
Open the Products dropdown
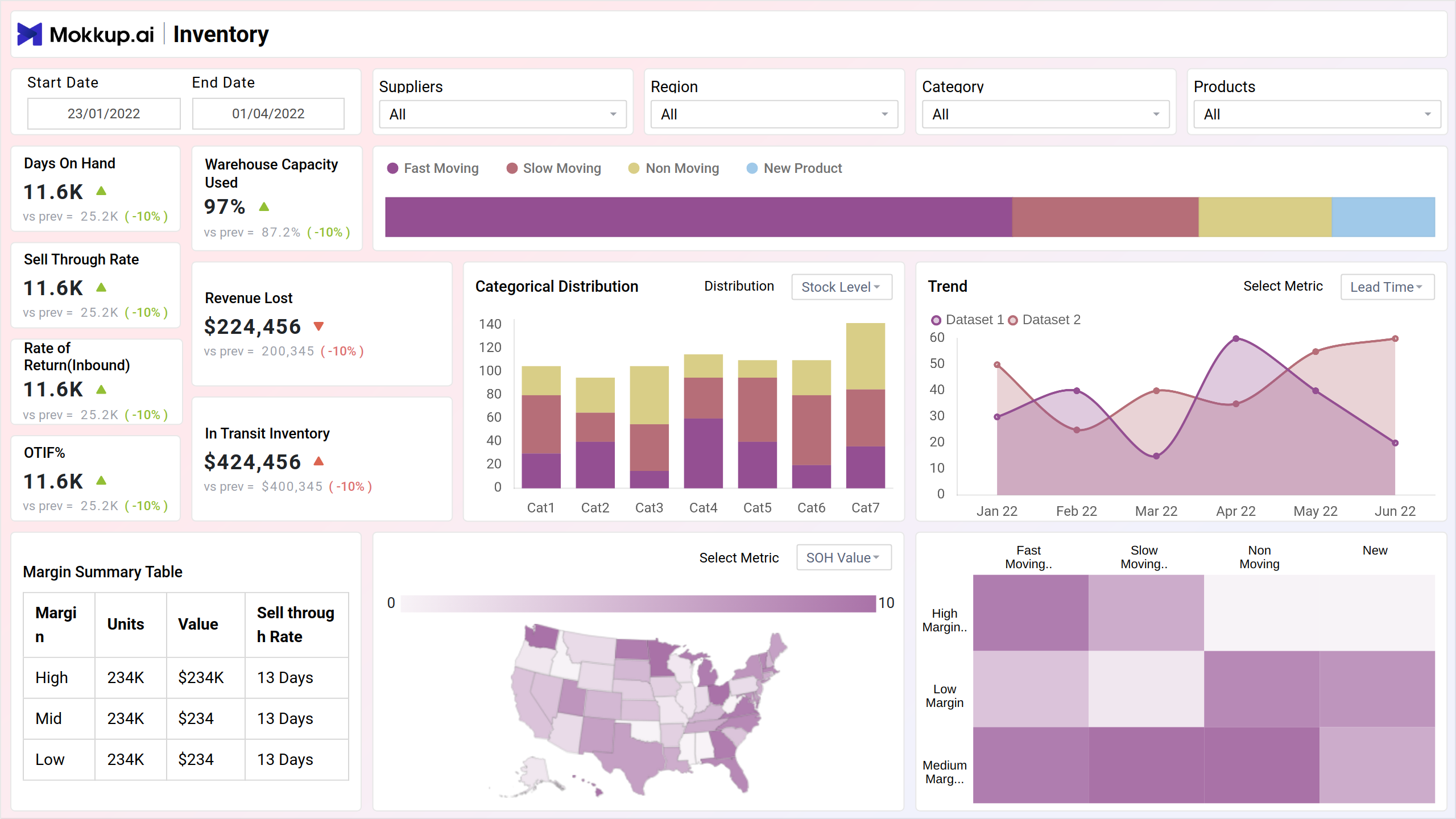click(1317, 114)
